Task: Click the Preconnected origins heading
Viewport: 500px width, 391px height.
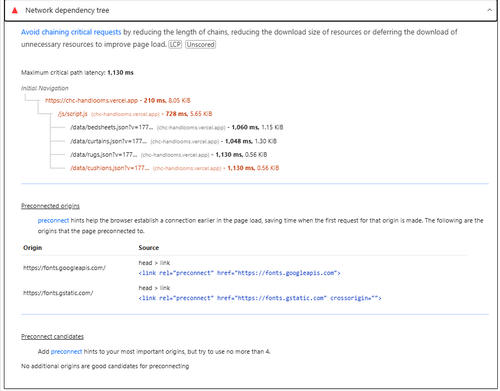Action: coord(50,206)
